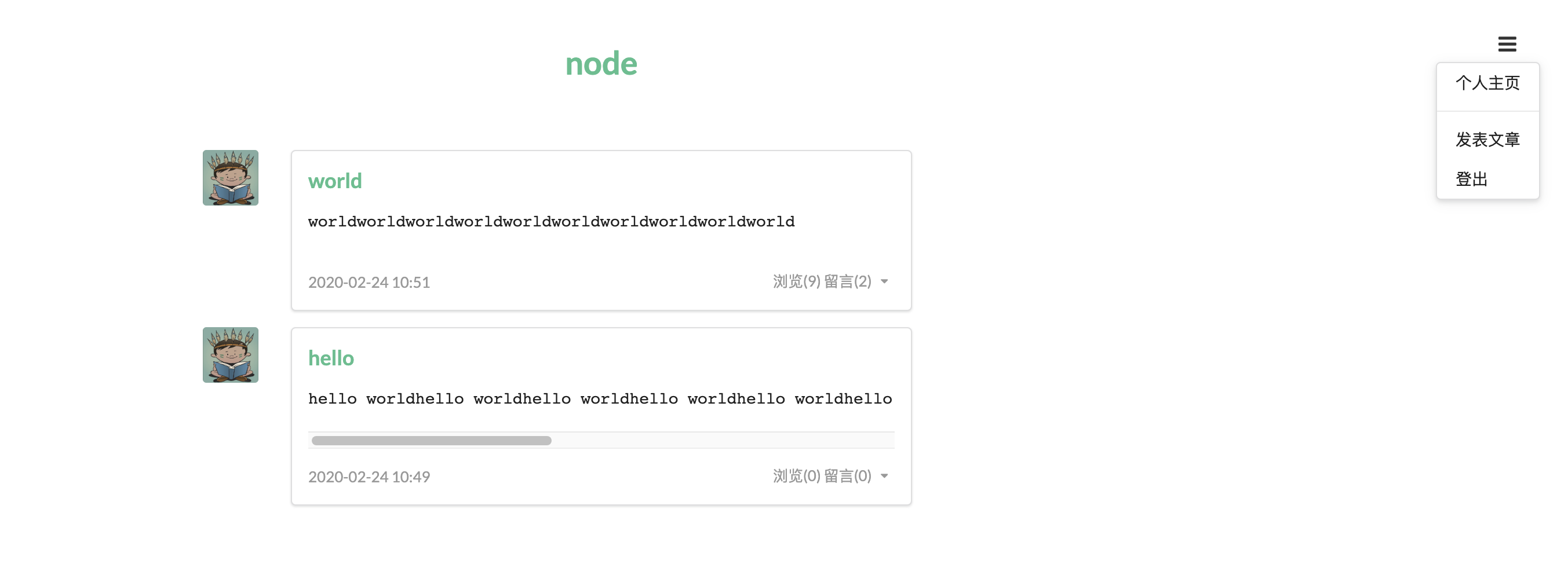
Task: Click the avatar beside the world post
Action: (230, 178)
